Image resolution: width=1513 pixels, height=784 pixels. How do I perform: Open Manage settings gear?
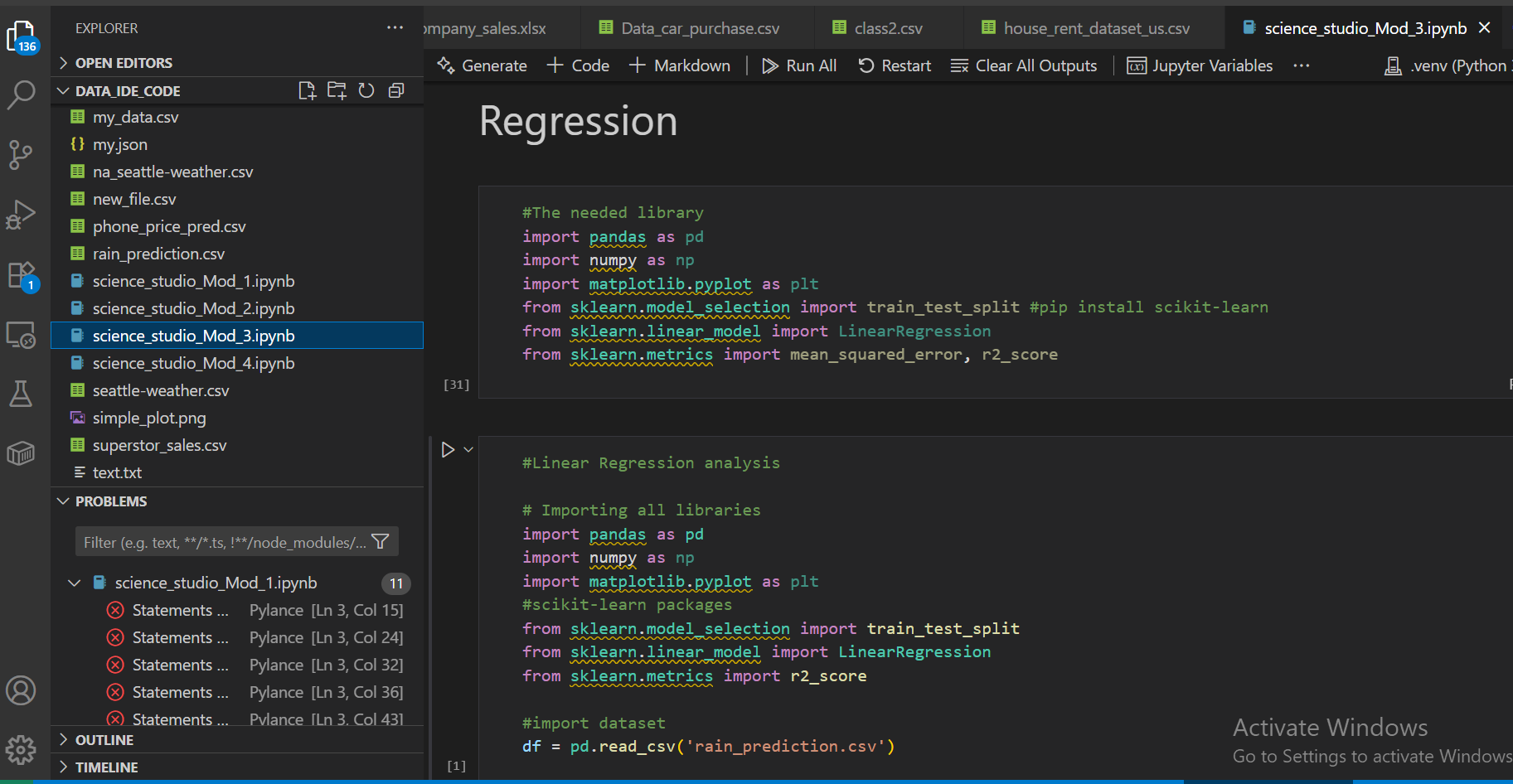pos(21,750)
